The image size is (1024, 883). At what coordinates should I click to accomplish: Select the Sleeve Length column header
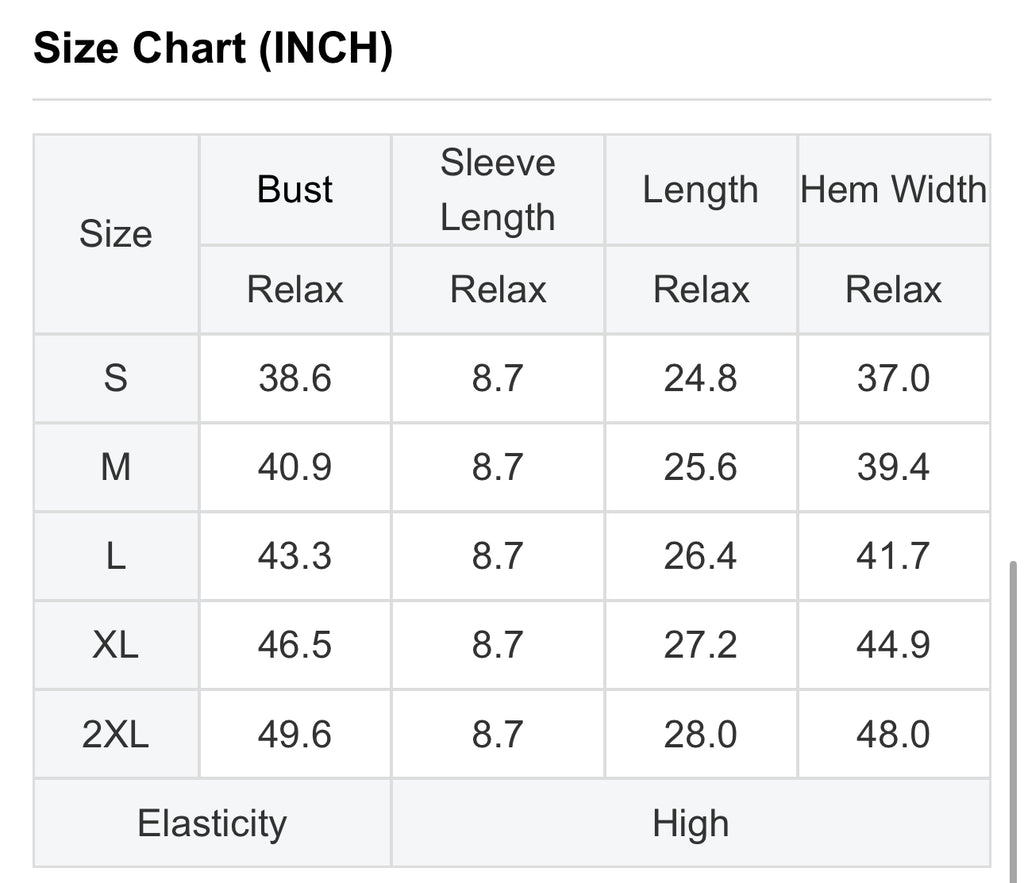pos(498,190)
